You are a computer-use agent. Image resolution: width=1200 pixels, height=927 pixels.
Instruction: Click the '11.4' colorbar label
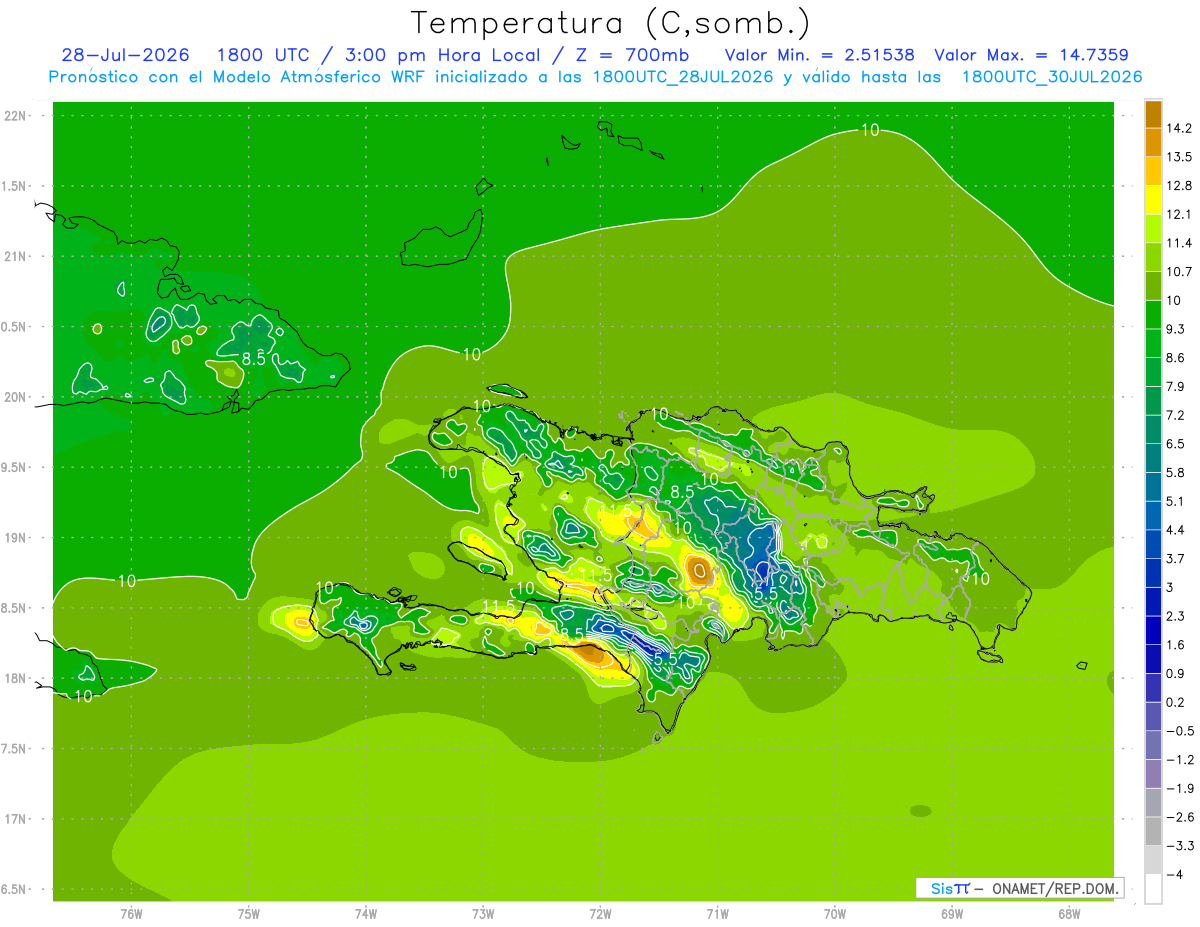[x=1179, y=243]
